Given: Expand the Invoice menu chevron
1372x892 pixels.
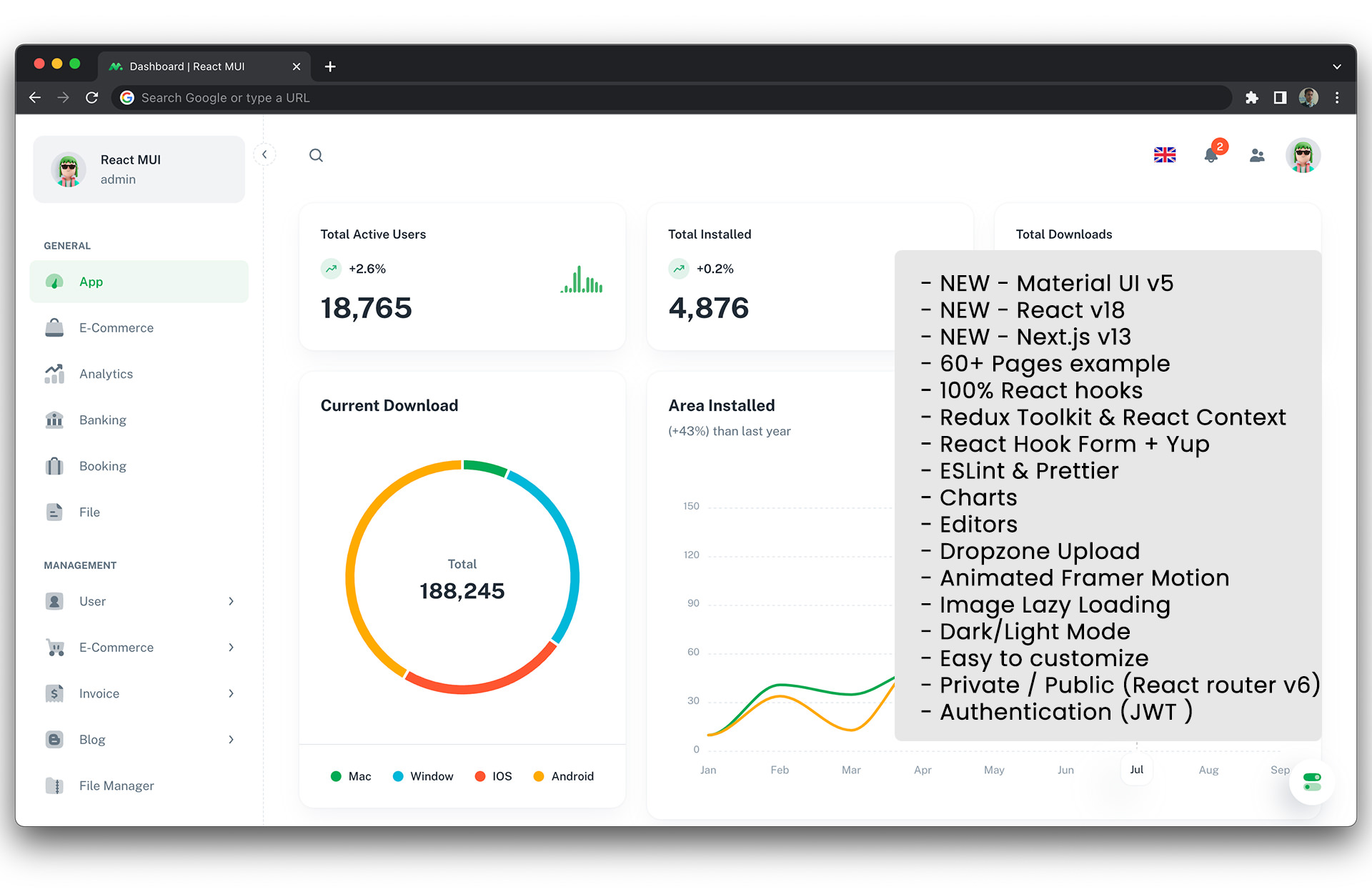Looking at the screenshot, I should (x=231, y=693).
